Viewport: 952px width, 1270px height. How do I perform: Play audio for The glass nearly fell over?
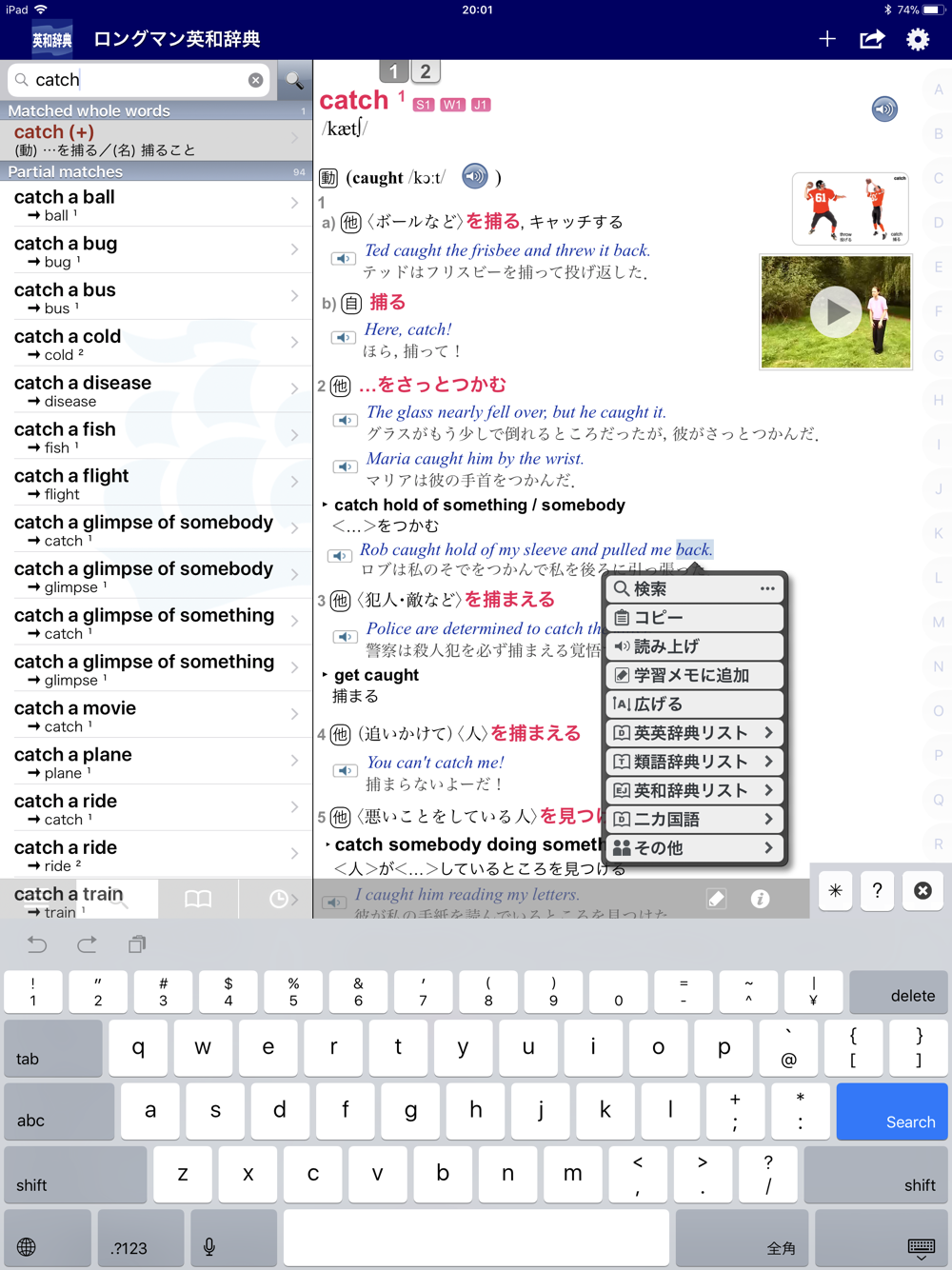click(x=346, y=420)
